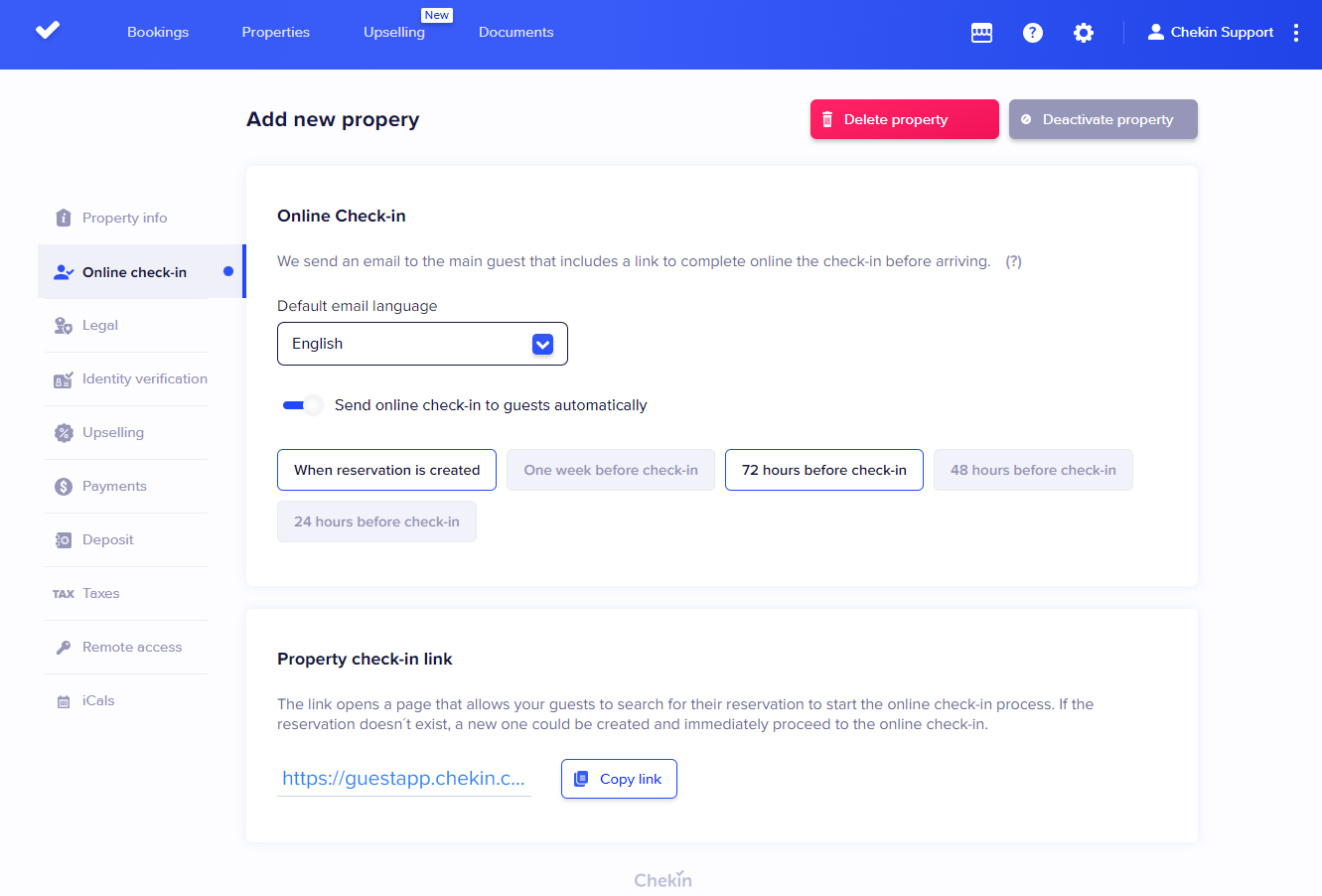
Task: Open the marketplace store icon
Action: pos(981,33)
